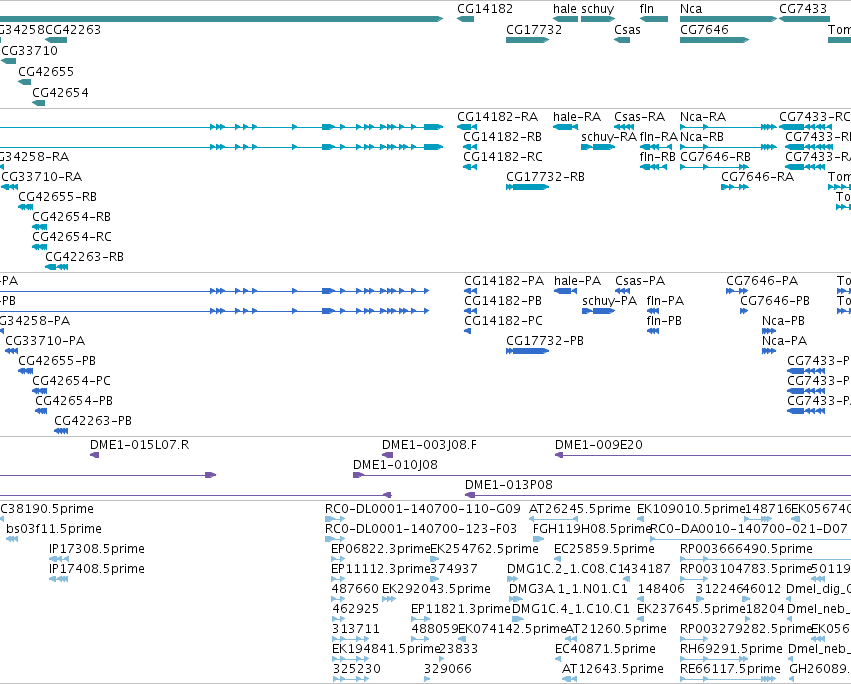Click the Csas-RA transcript label

[640, 117]
